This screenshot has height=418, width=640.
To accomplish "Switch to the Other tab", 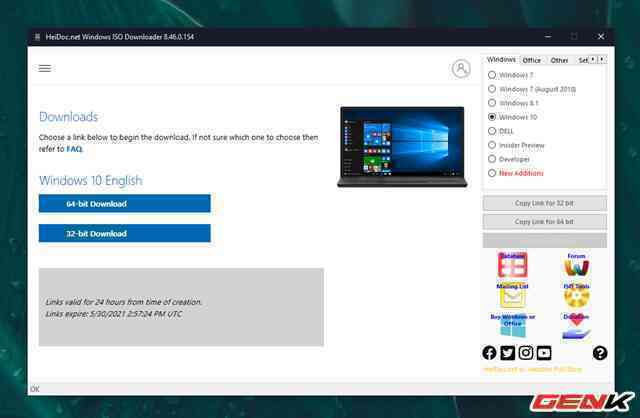I will click(x=559, y=60).
